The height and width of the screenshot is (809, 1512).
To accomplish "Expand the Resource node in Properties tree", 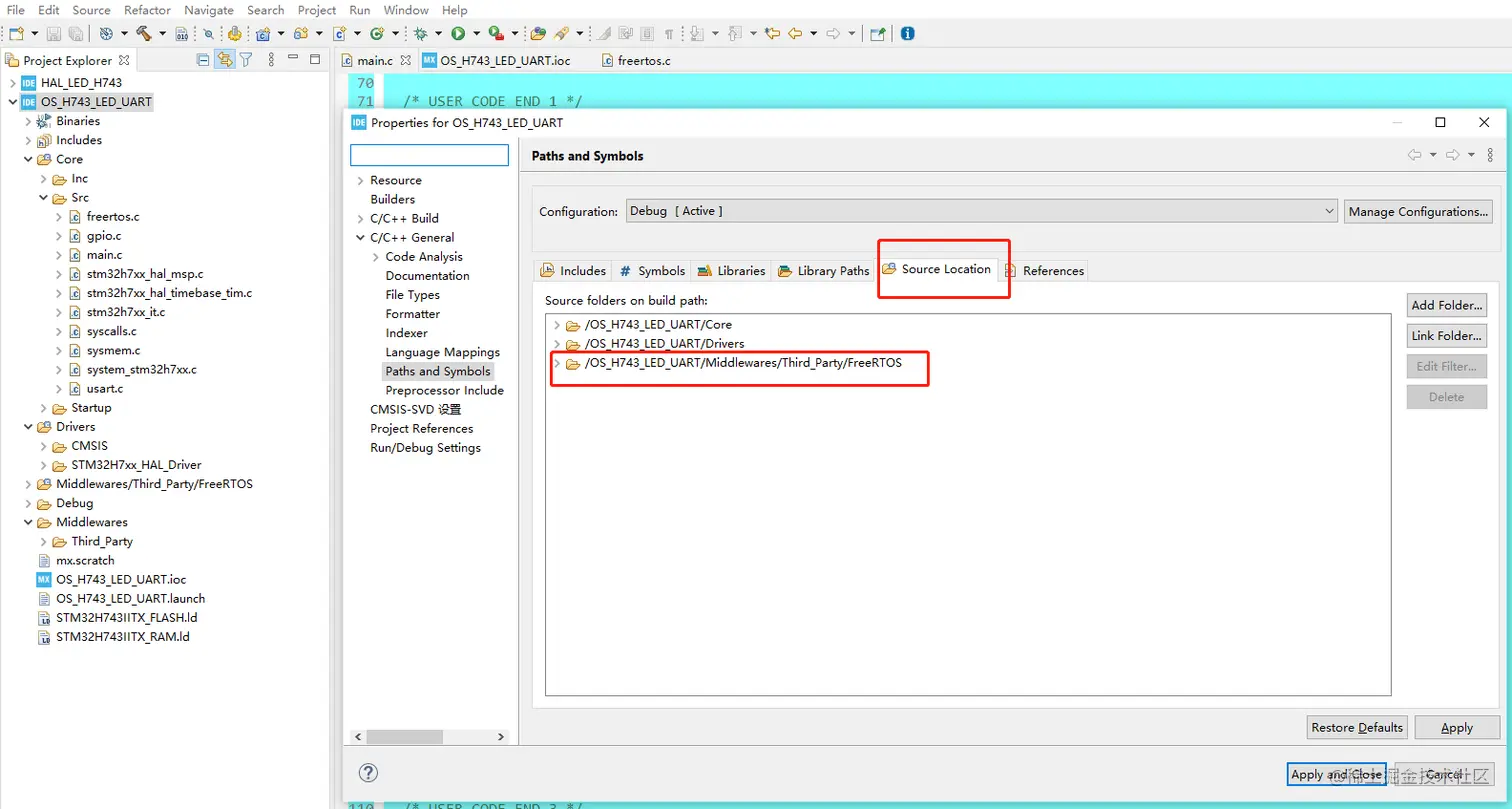I will tap(360, 180).
